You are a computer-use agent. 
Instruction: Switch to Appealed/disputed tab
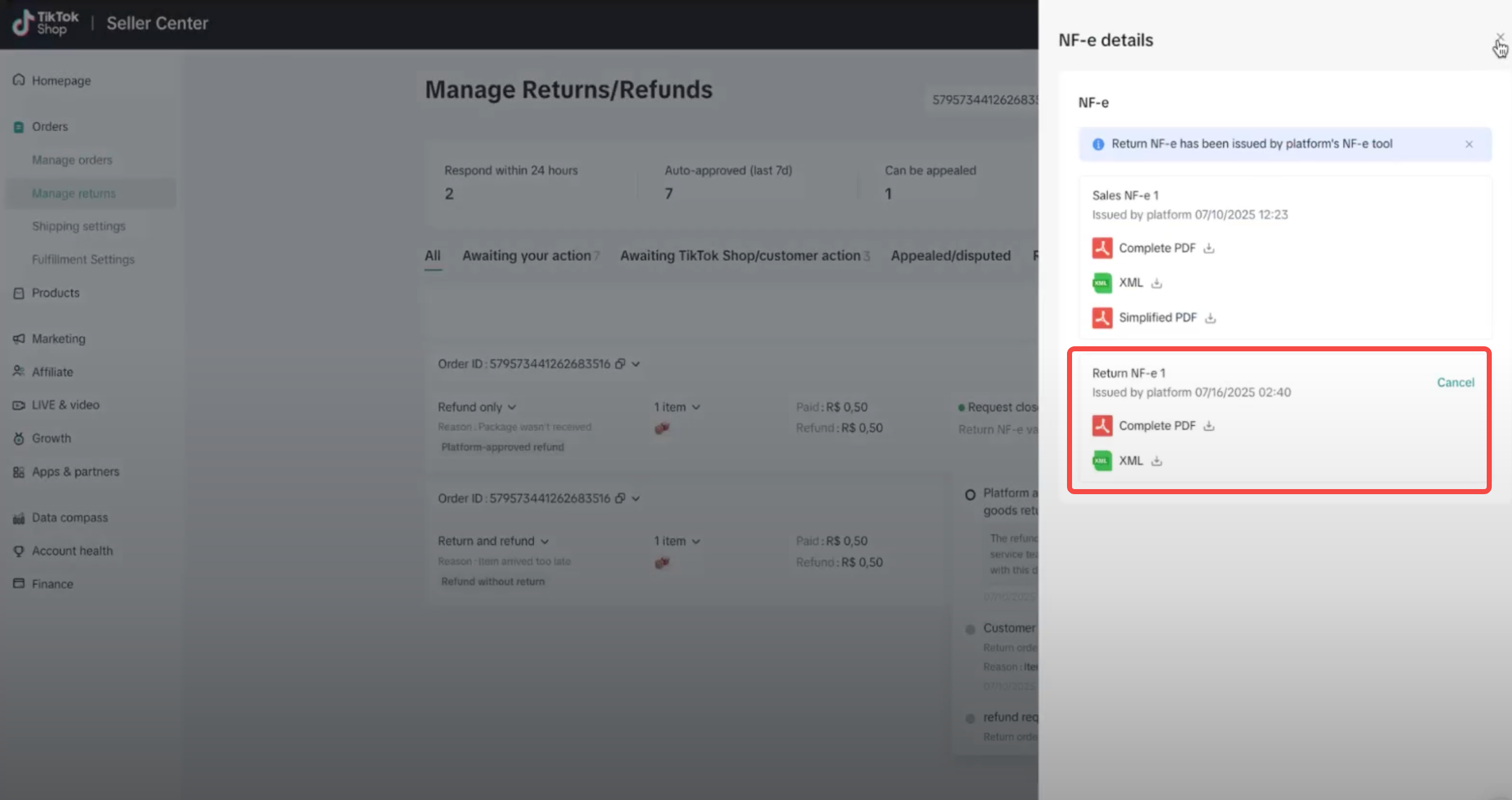pos(951,256)
